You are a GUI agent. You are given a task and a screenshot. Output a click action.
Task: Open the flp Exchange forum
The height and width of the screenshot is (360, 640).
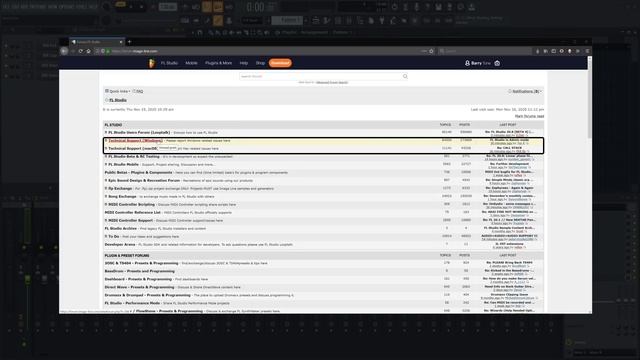(x=120, y=189)
